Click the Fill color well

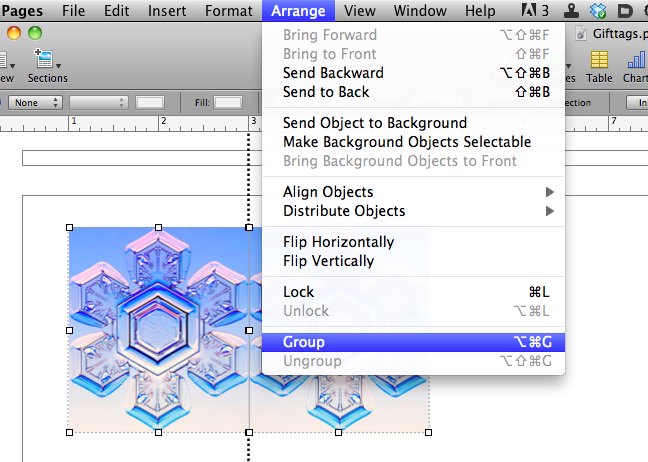pos(228,102)
